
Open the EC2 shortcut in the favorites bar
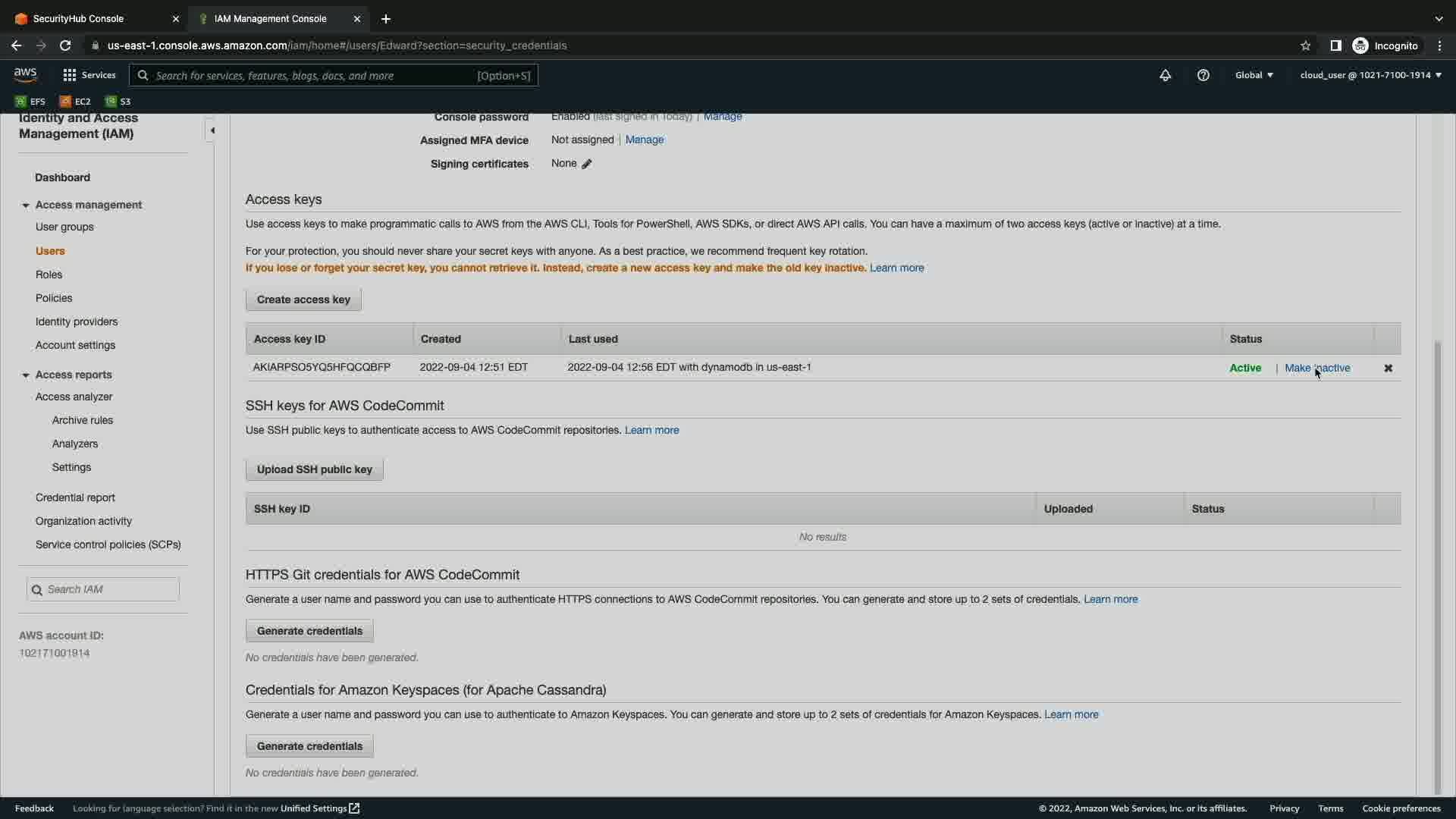coord(75,101)
